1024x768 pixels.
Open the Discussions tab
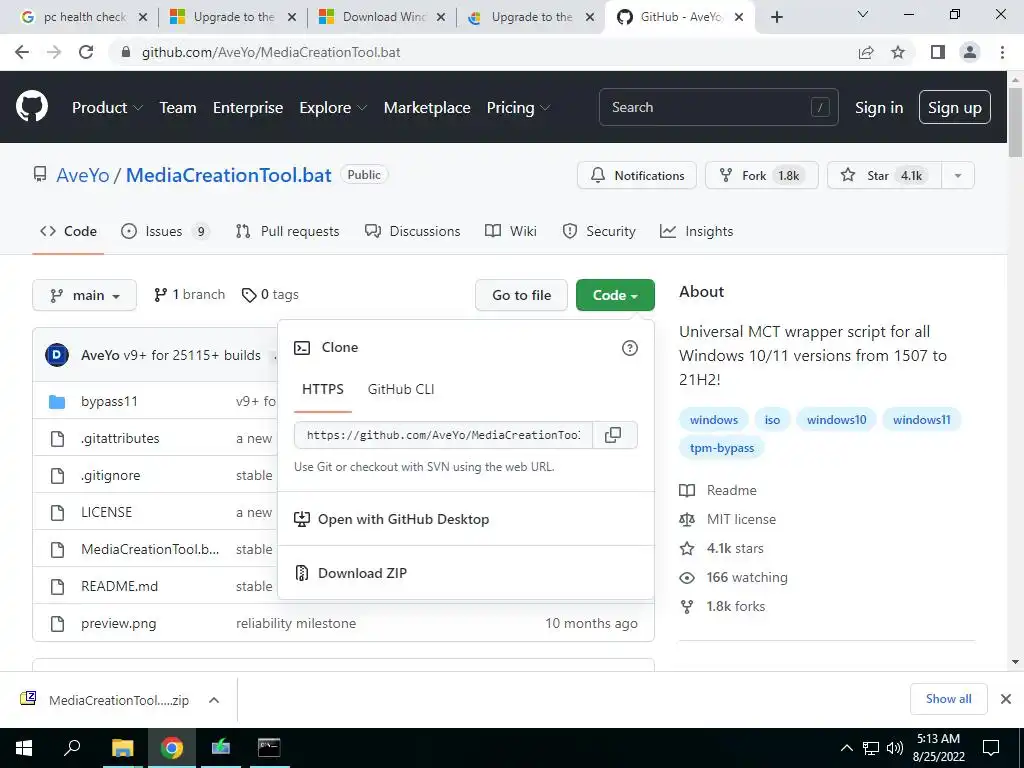coord(412,231)
